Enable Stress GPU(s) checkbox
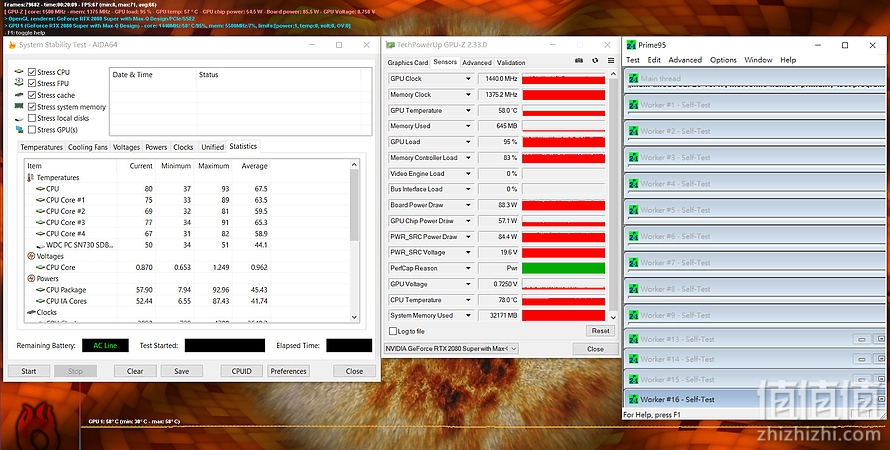 click(32, 130)
